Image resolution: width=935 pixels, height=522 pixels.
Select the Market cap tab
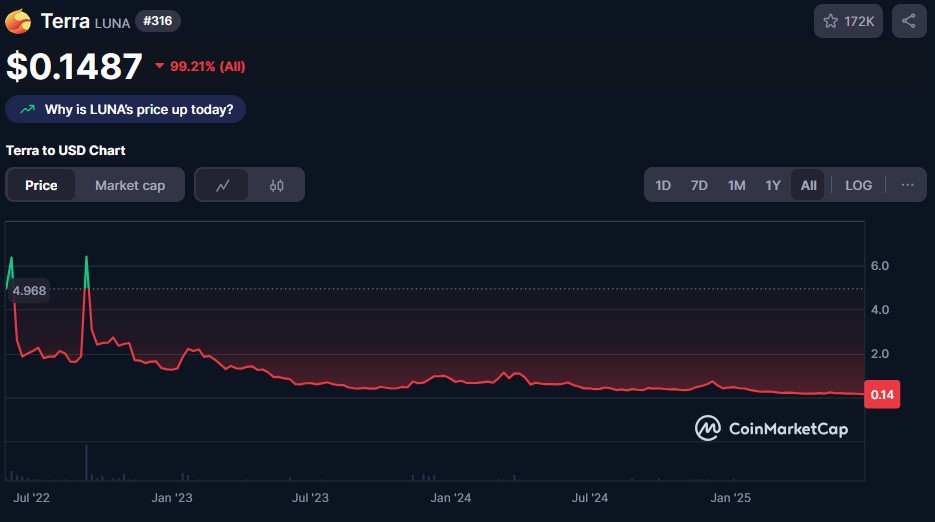[x=130, y=186]
